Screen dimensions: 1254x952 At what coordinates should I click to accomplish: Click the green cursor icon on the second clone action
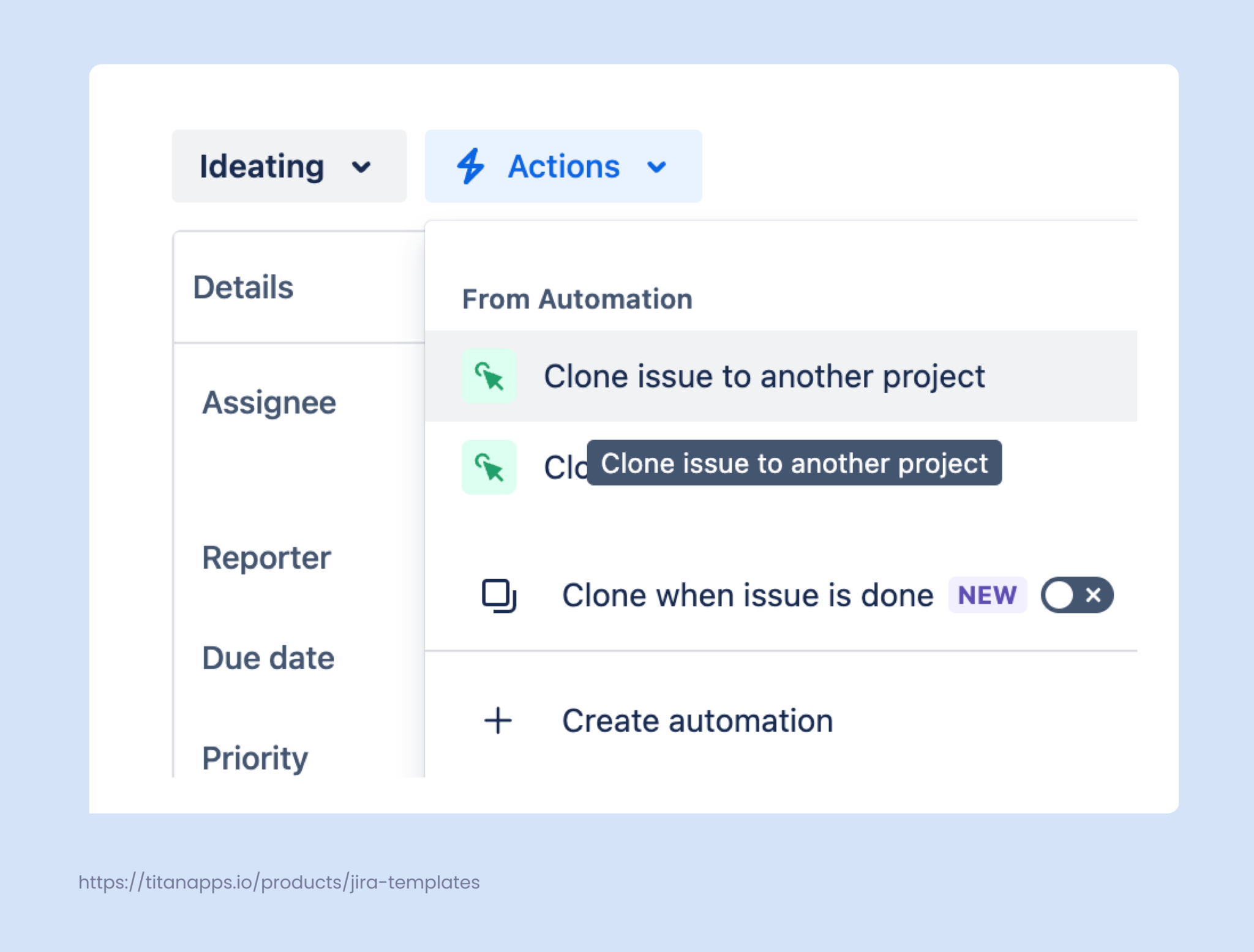coord(489,467)
